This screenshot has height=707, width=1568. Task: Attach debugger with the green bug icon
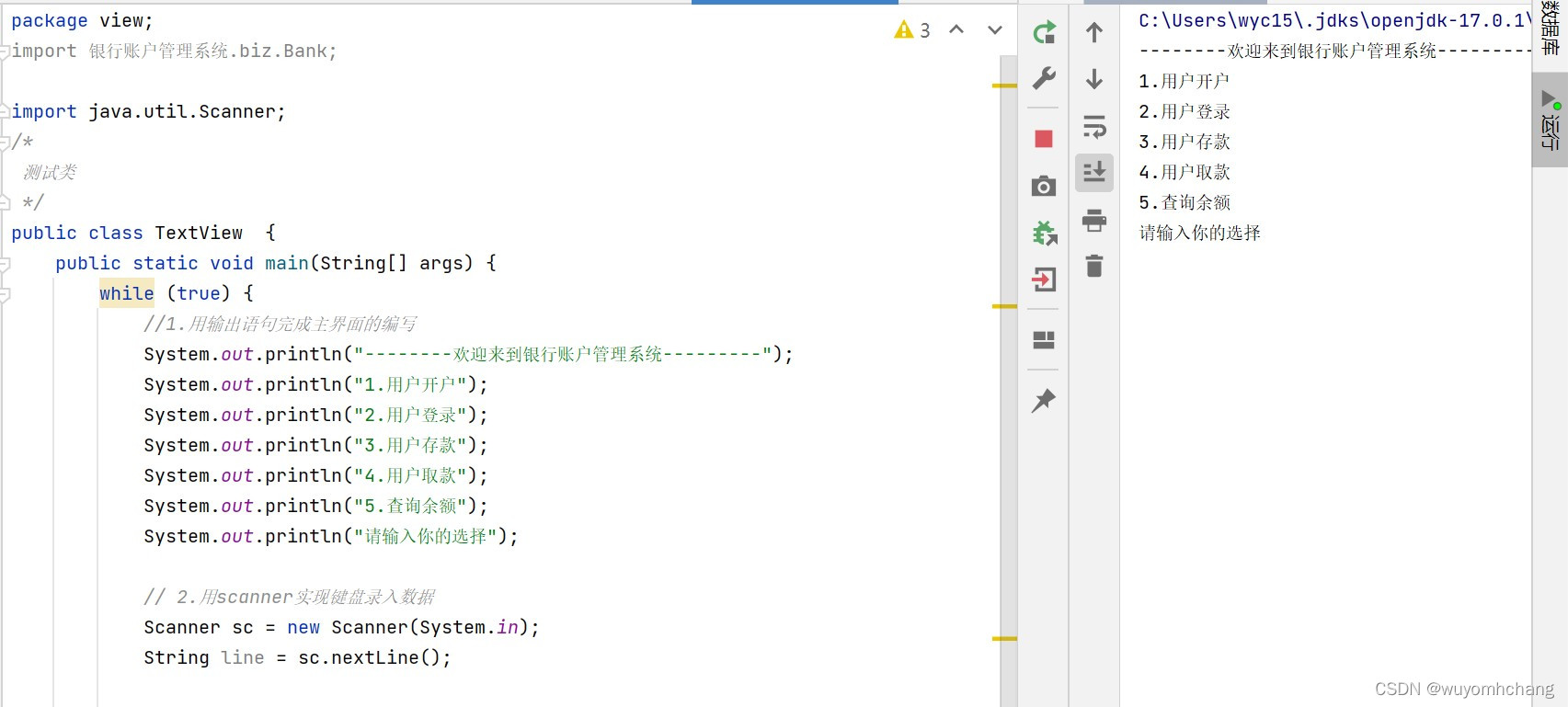coord(1045,233)
